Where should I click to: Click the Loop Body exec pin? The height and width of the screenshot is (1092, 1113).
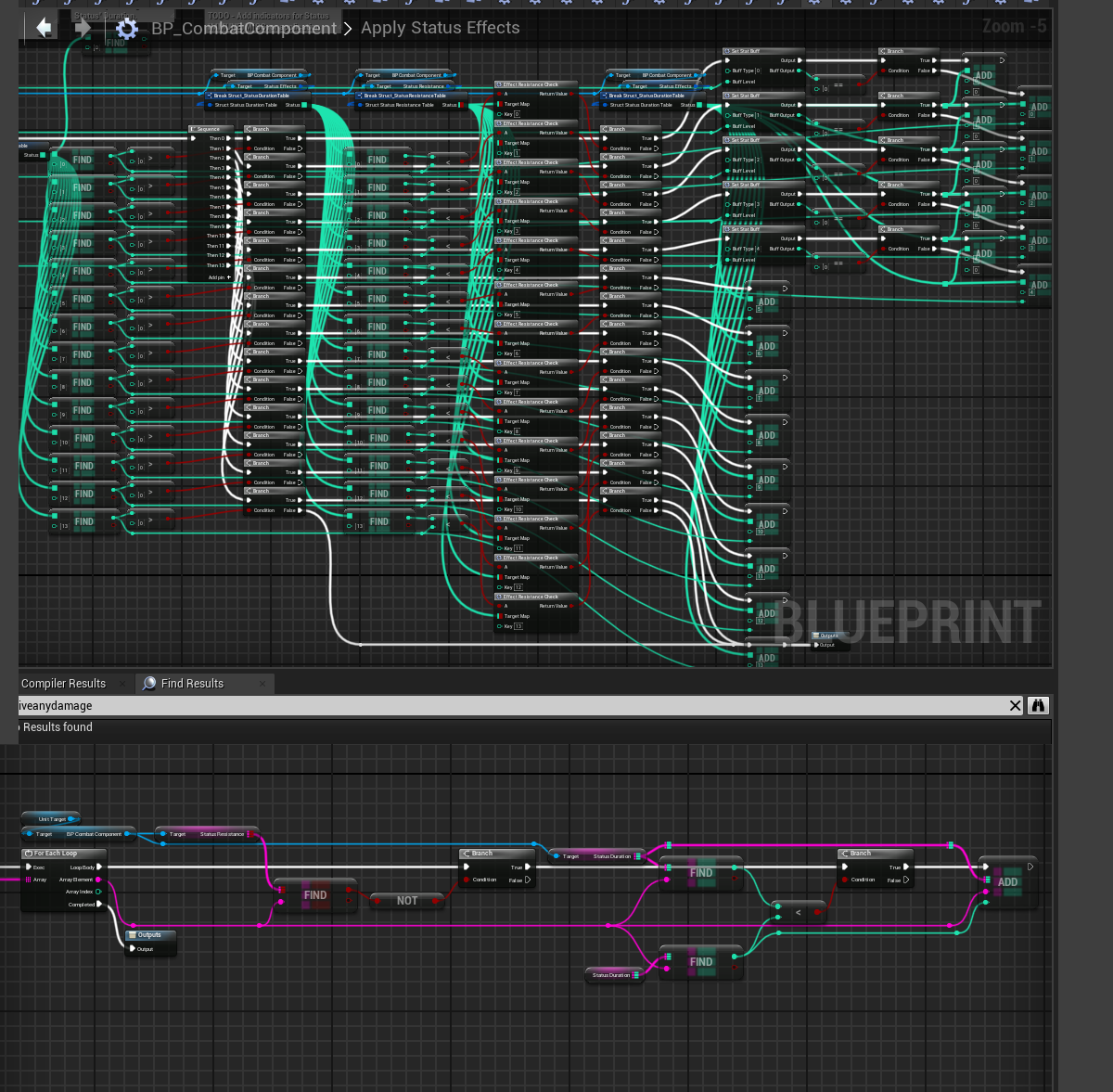click(x=99, y=867)
